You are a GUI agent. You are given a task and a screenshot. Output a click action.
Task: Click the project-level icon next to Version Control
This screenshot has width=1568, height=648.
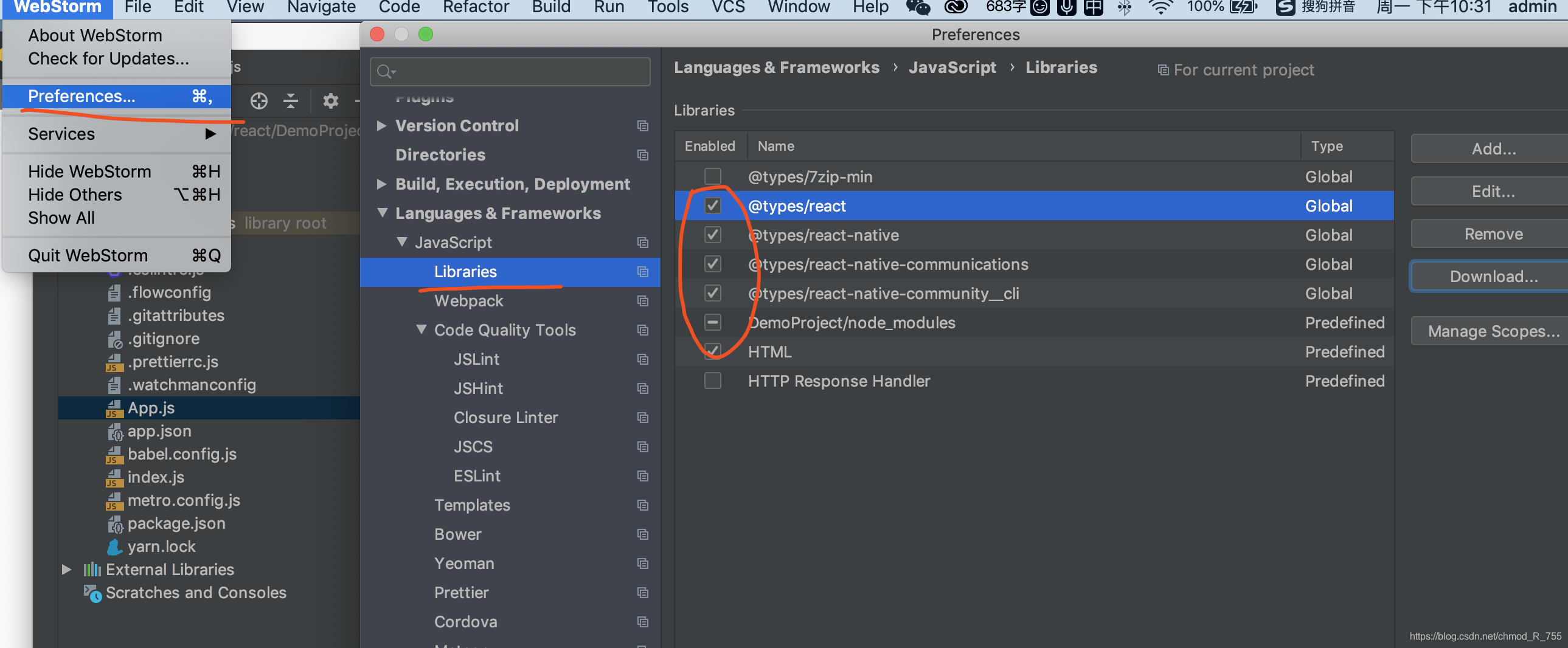tap(642, 126)
